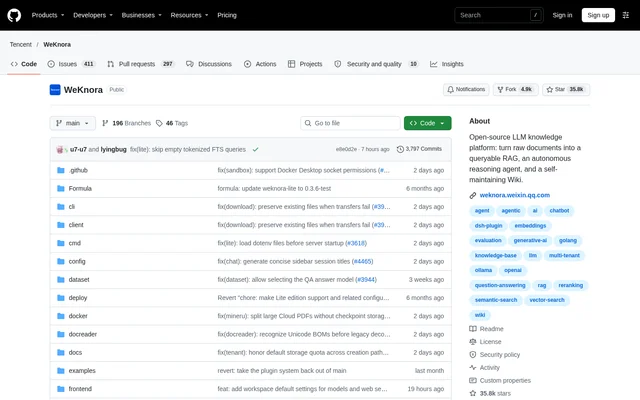
Task: Open the WeKnora breadcrumb link
Action: [x=57, y=44]
